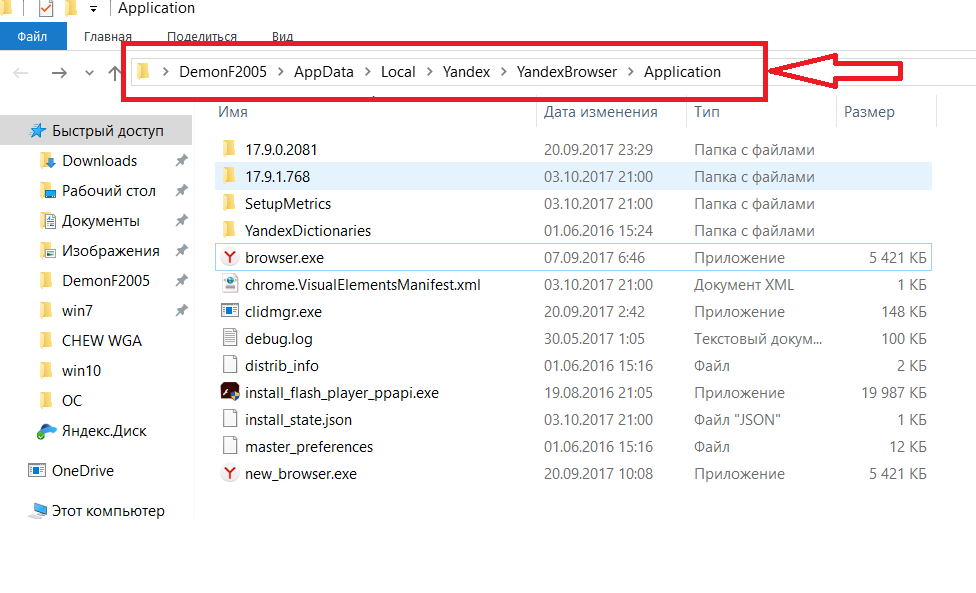Go up one folder level arrow
This screenshot has width=976, height=593.
(114, 73)
